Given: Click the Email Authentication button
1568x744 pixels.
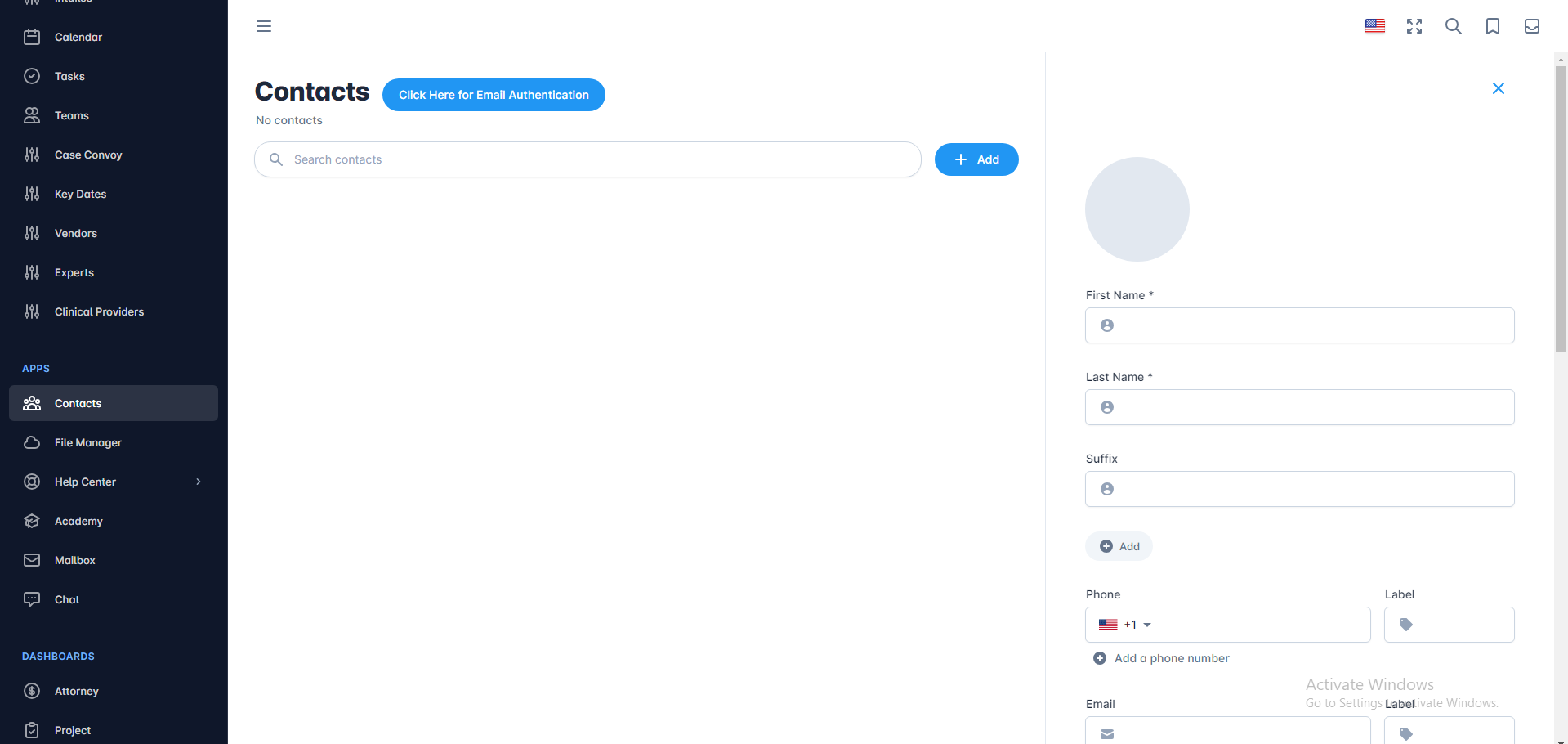Looking at the screenshot, I should click(494, 95).
